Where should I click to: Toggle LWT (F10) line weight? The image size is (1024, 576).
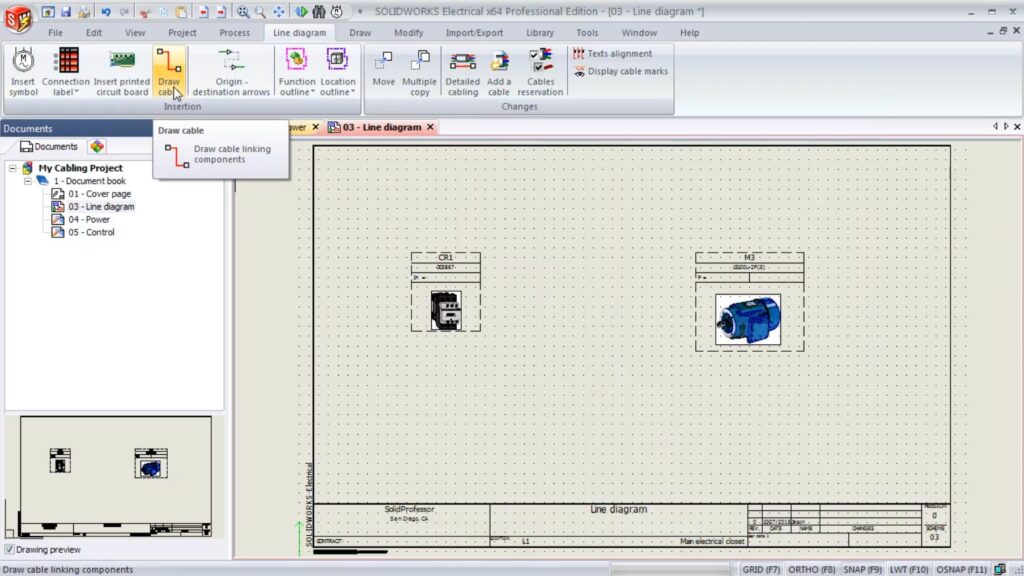pyautogui.click(x=908, y=569)
